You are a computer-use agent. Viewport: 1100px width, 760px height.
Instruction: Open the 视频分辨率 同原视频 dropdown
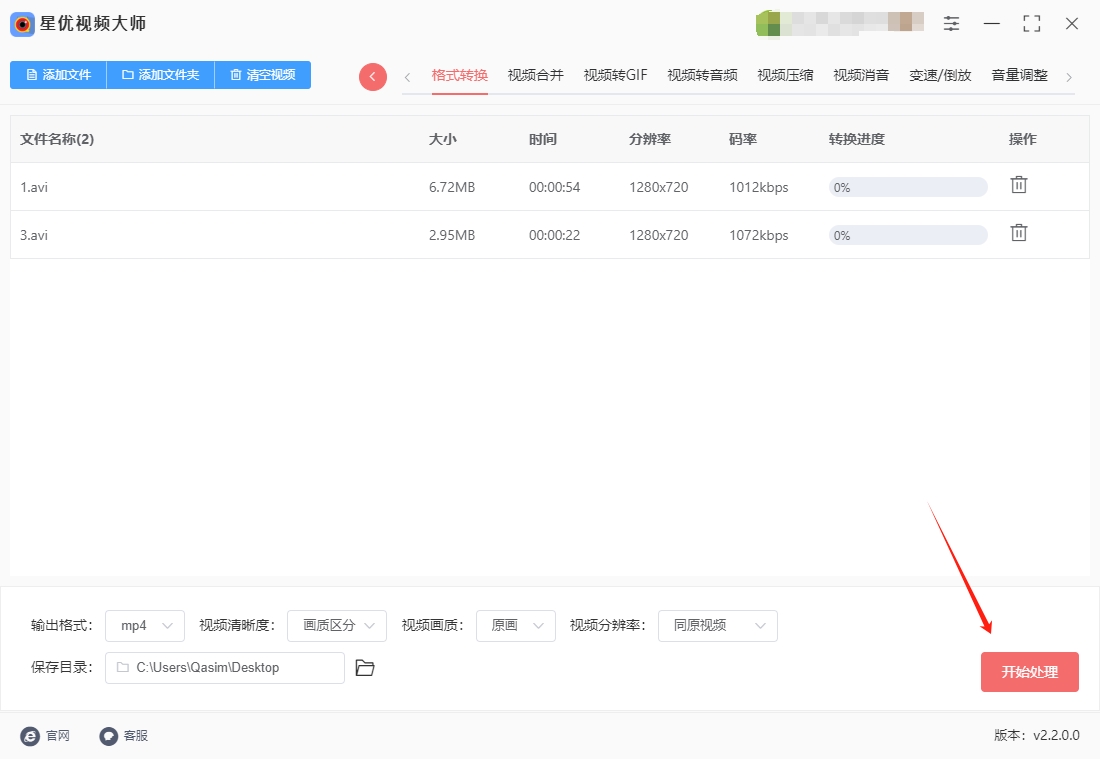(718, 625)
